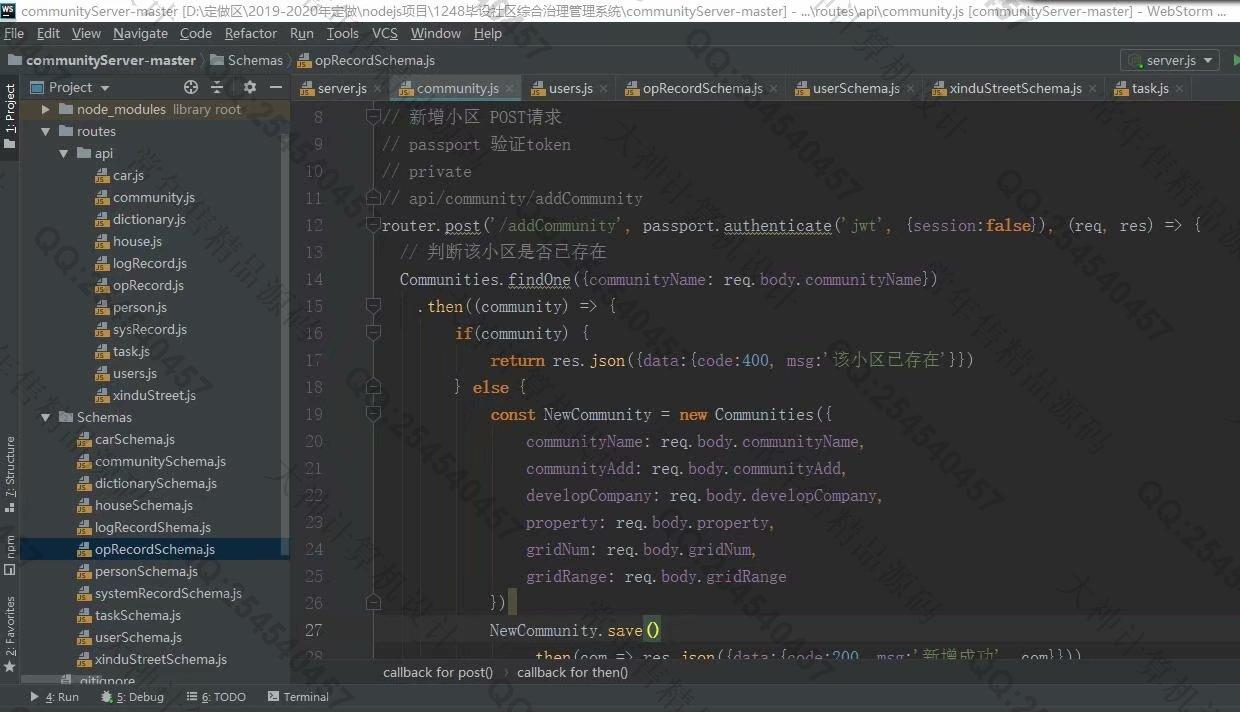The height and width of the screenshot is (712, 1240).
Task: Collapse the api folder
Action: point(63,154)
